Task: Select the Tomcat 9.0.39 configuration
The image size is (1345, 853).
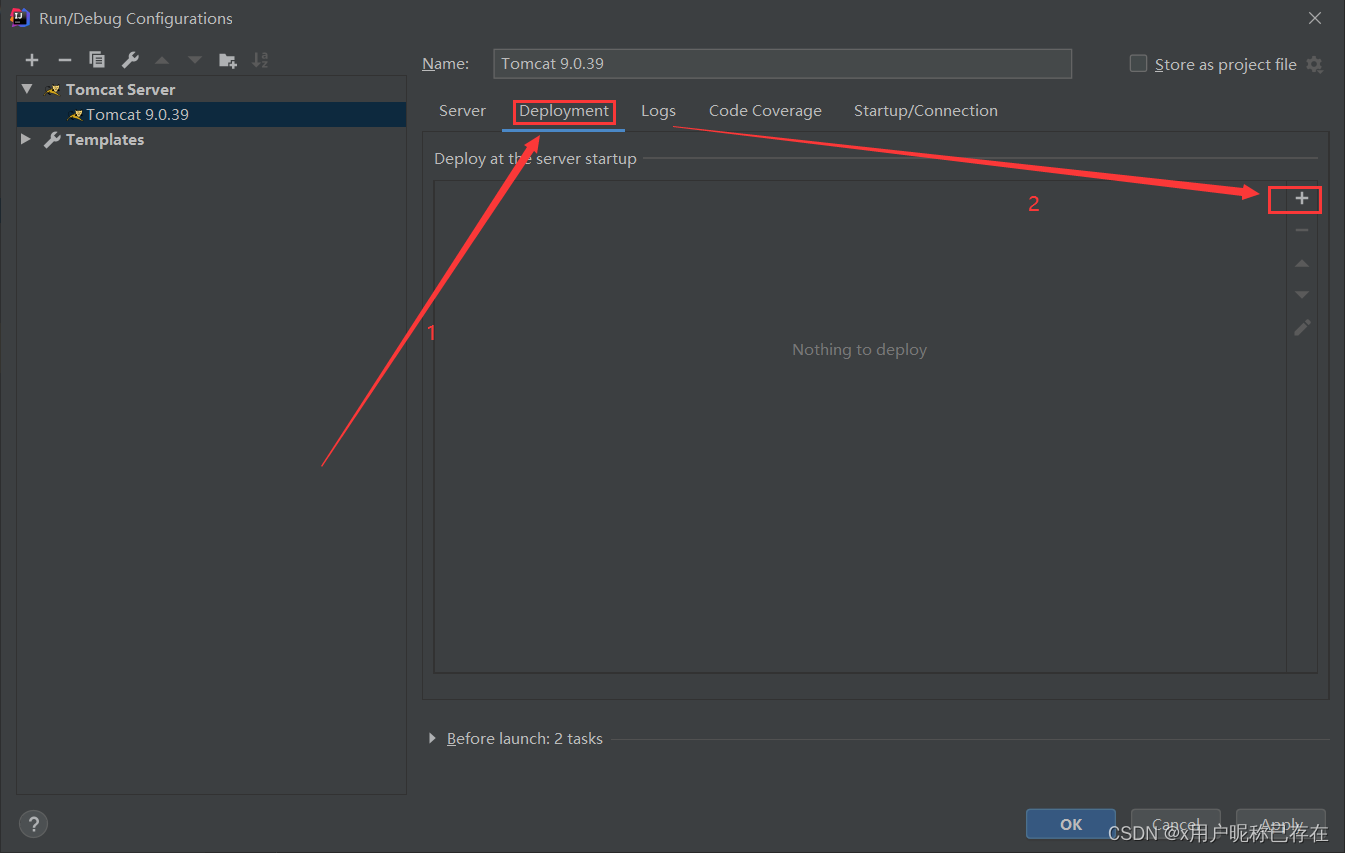Action: 211,114
